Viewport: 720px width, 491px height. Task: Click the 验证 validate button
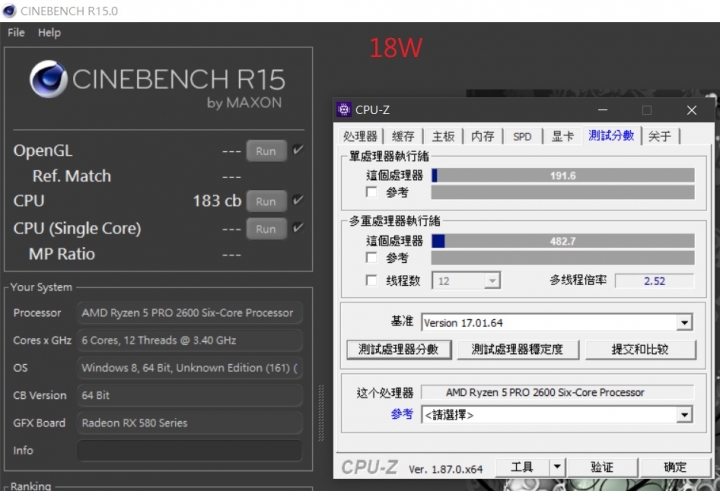[602, 467]
